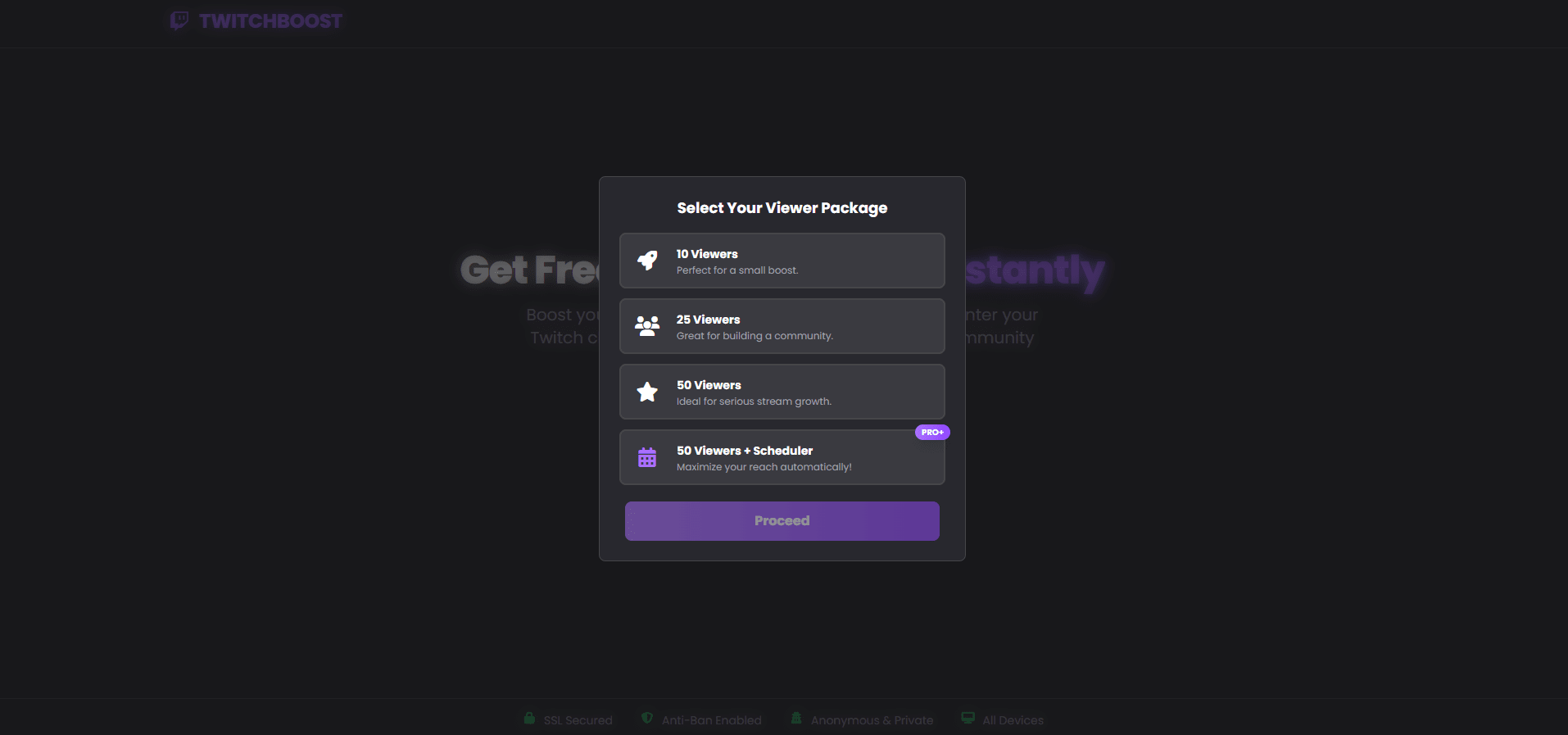1568x735 pixels.
Task: Click the star icon beside 50 Viewers
Action: point(647,392)
